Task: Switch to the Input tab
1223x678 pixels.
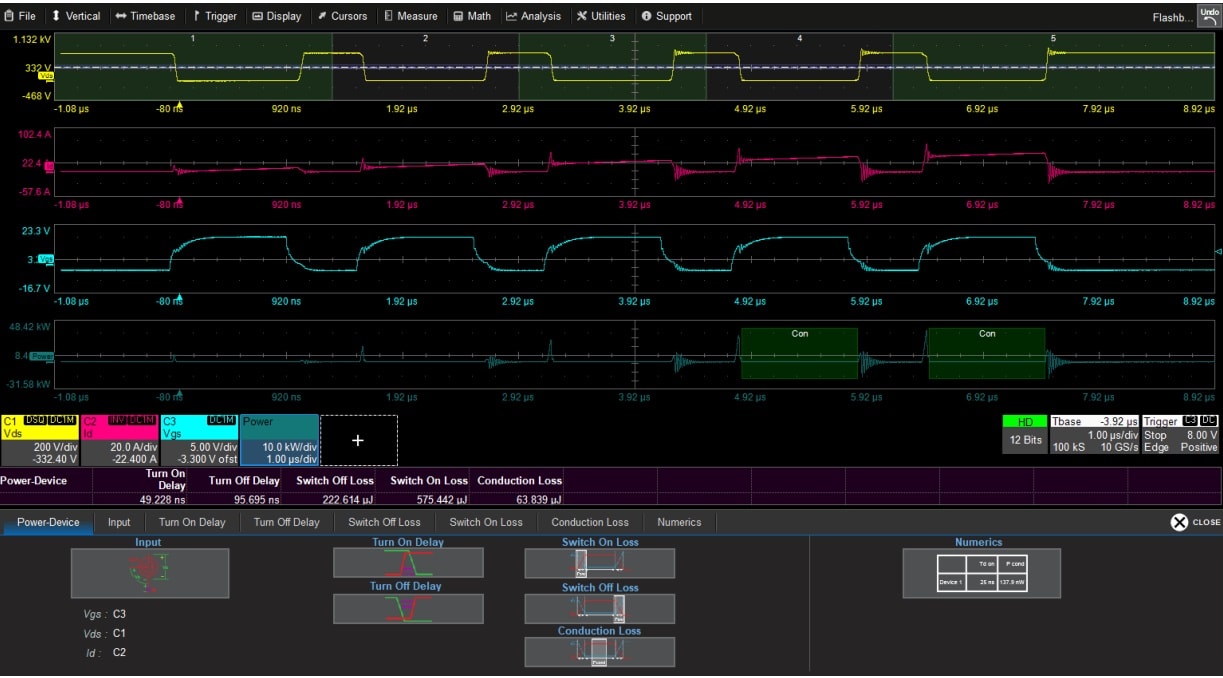Action: pyautogui.click(x=119, y=522)
